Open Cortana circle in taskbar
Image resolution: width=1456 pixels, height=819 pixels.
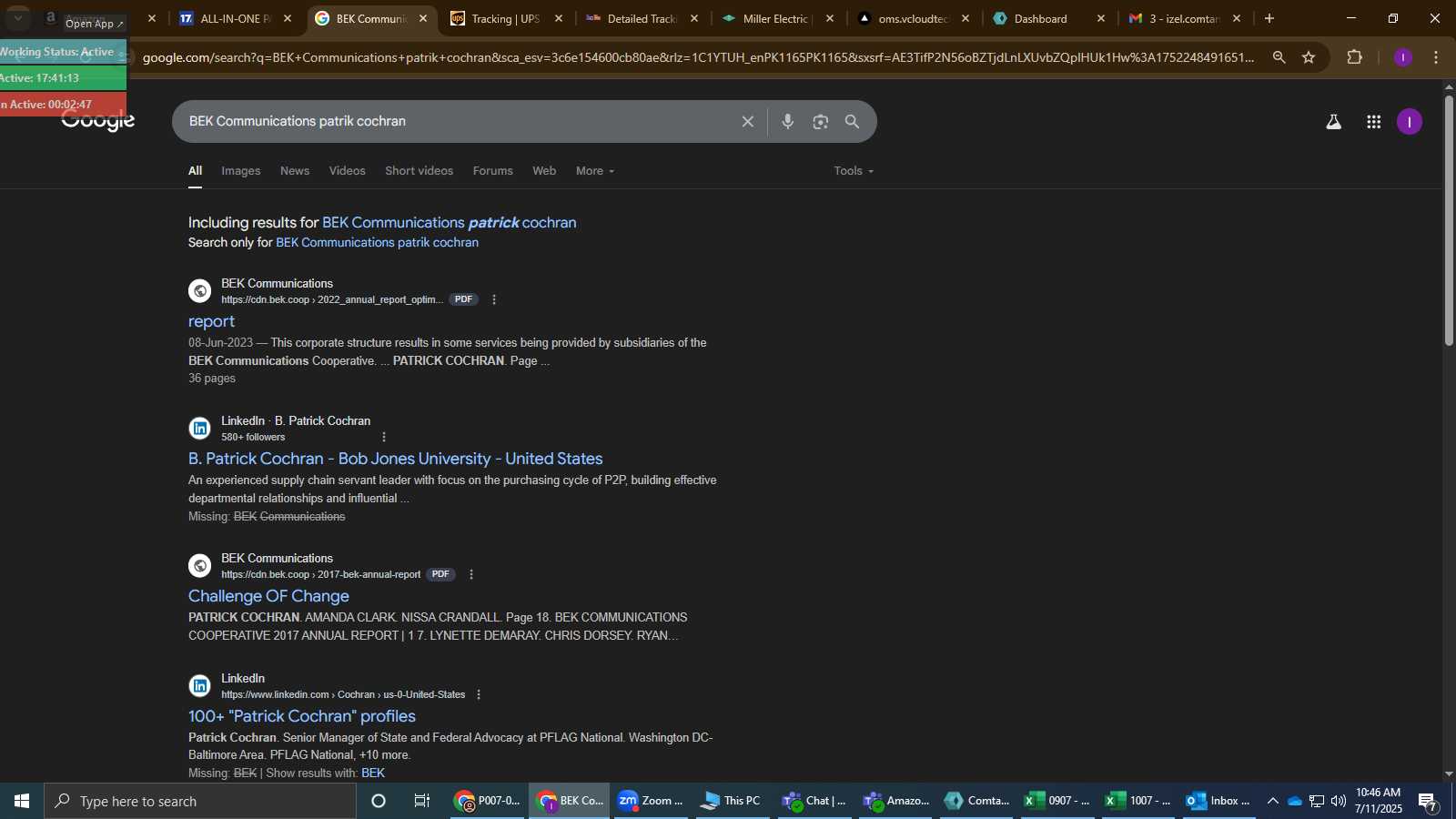pos(379,801)
